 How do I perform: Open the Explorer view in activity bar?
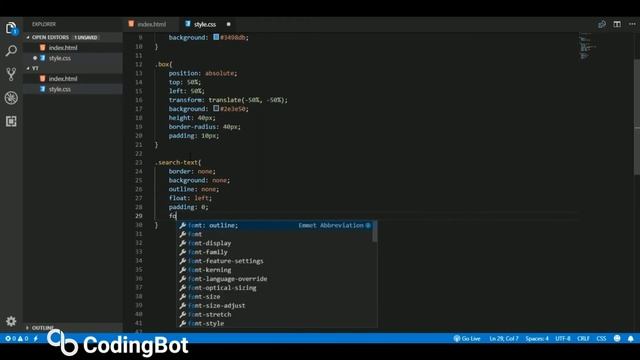point(11,28)
